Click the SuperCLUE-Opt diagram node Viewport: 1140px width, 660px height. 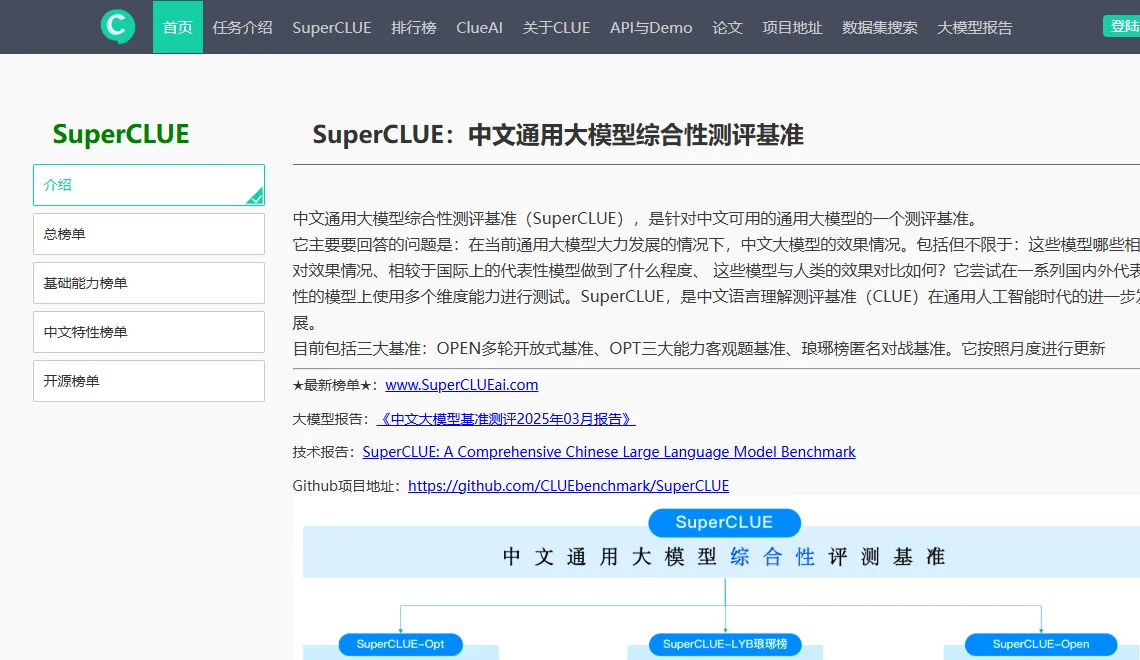coord(401,644)
